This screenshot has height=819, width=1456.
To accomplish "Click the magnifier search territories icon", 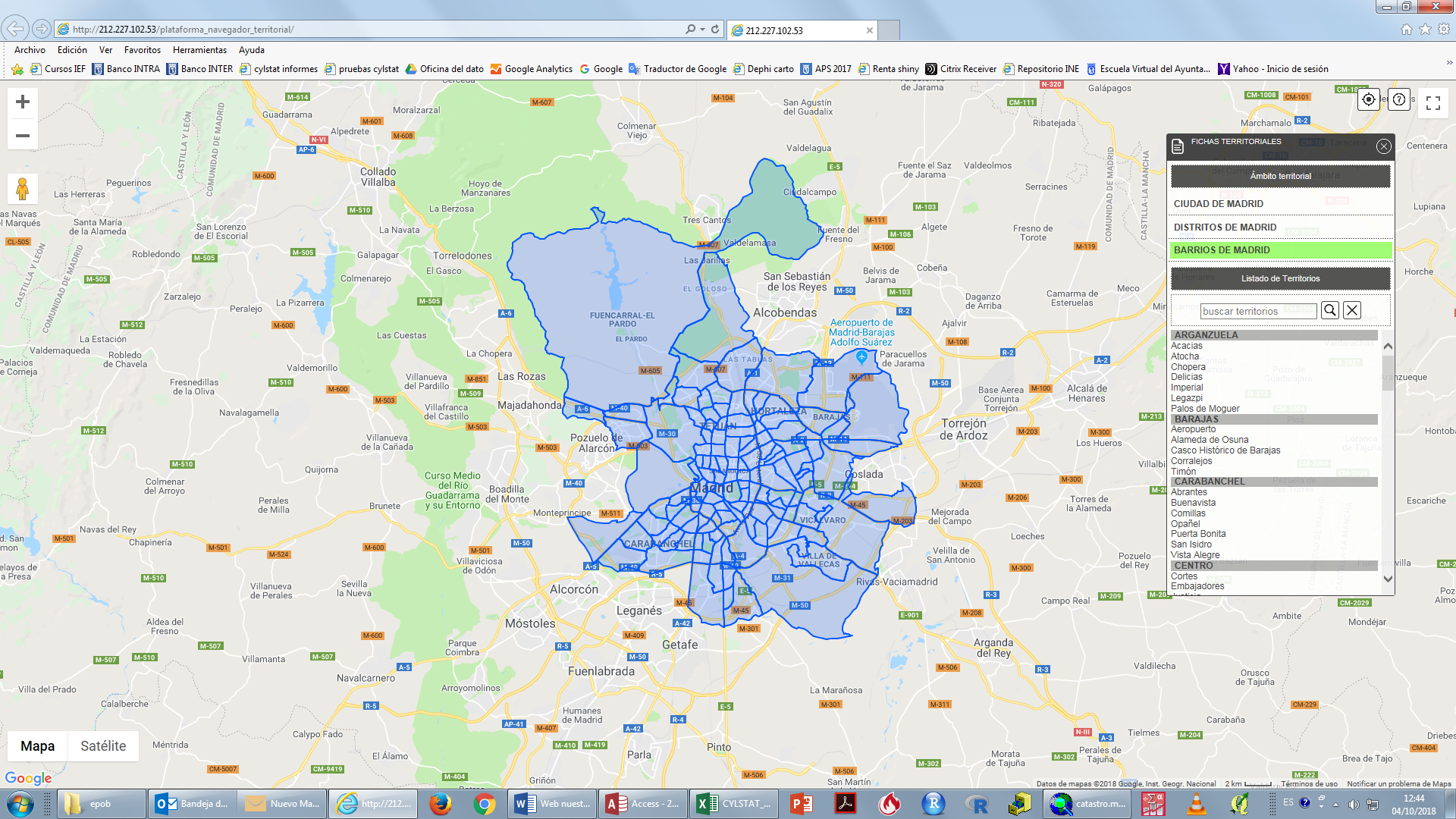I will (x=1329, y=310).
